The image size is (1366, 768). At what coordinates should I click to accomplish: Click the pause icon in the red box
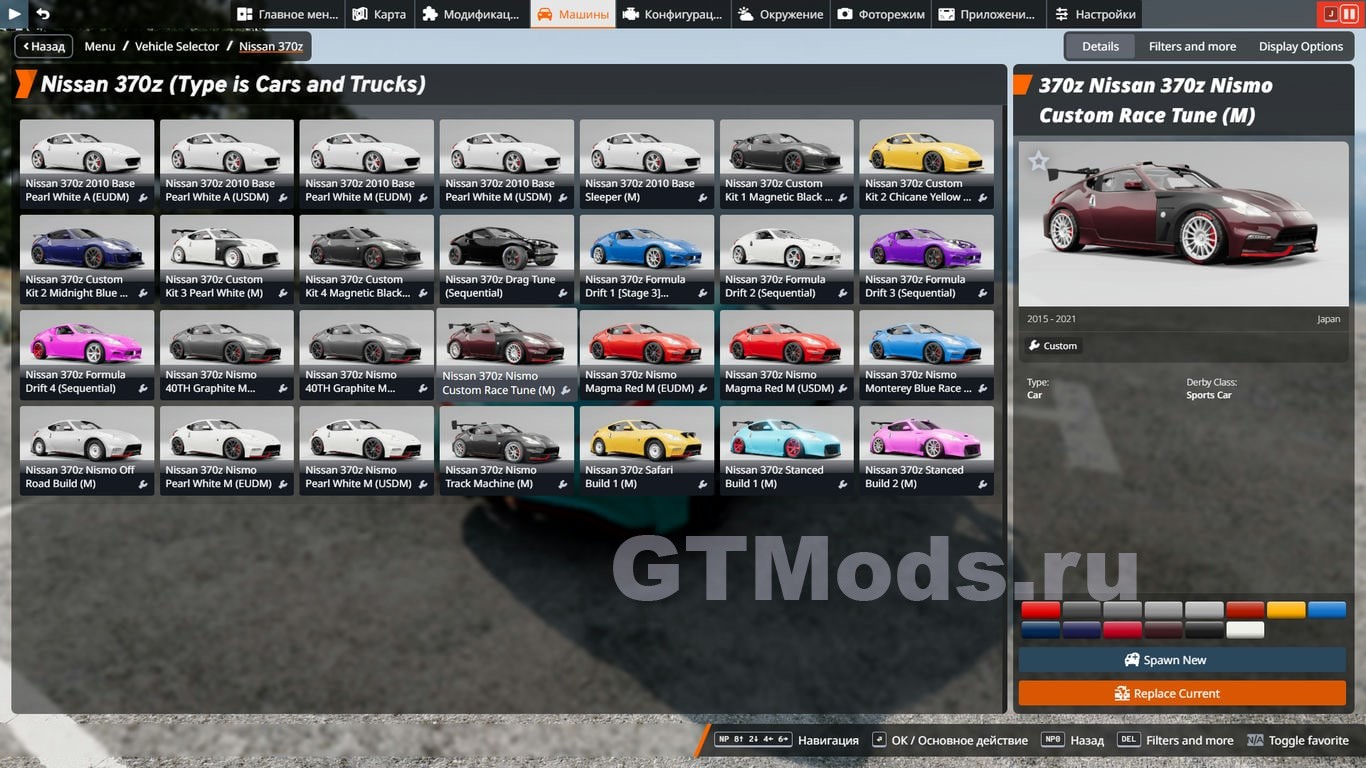point(1350,14)
